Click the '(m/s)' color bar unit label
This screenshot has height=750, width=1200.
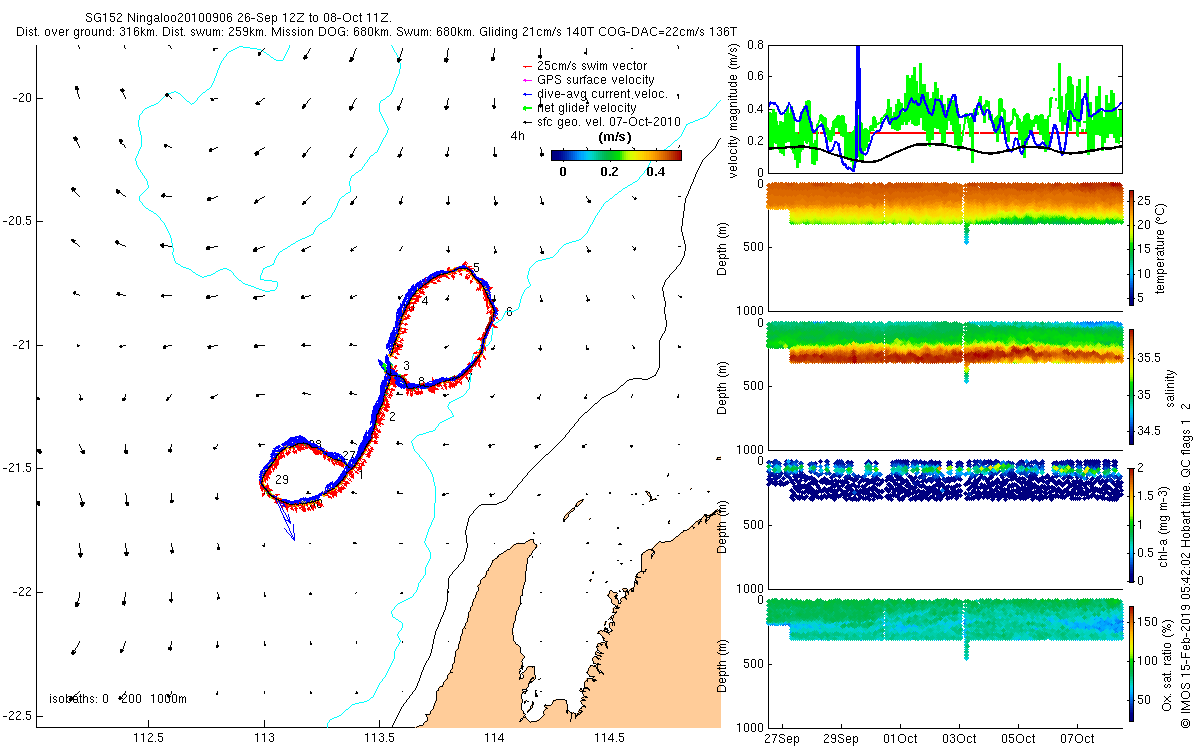tap(613, 136)
